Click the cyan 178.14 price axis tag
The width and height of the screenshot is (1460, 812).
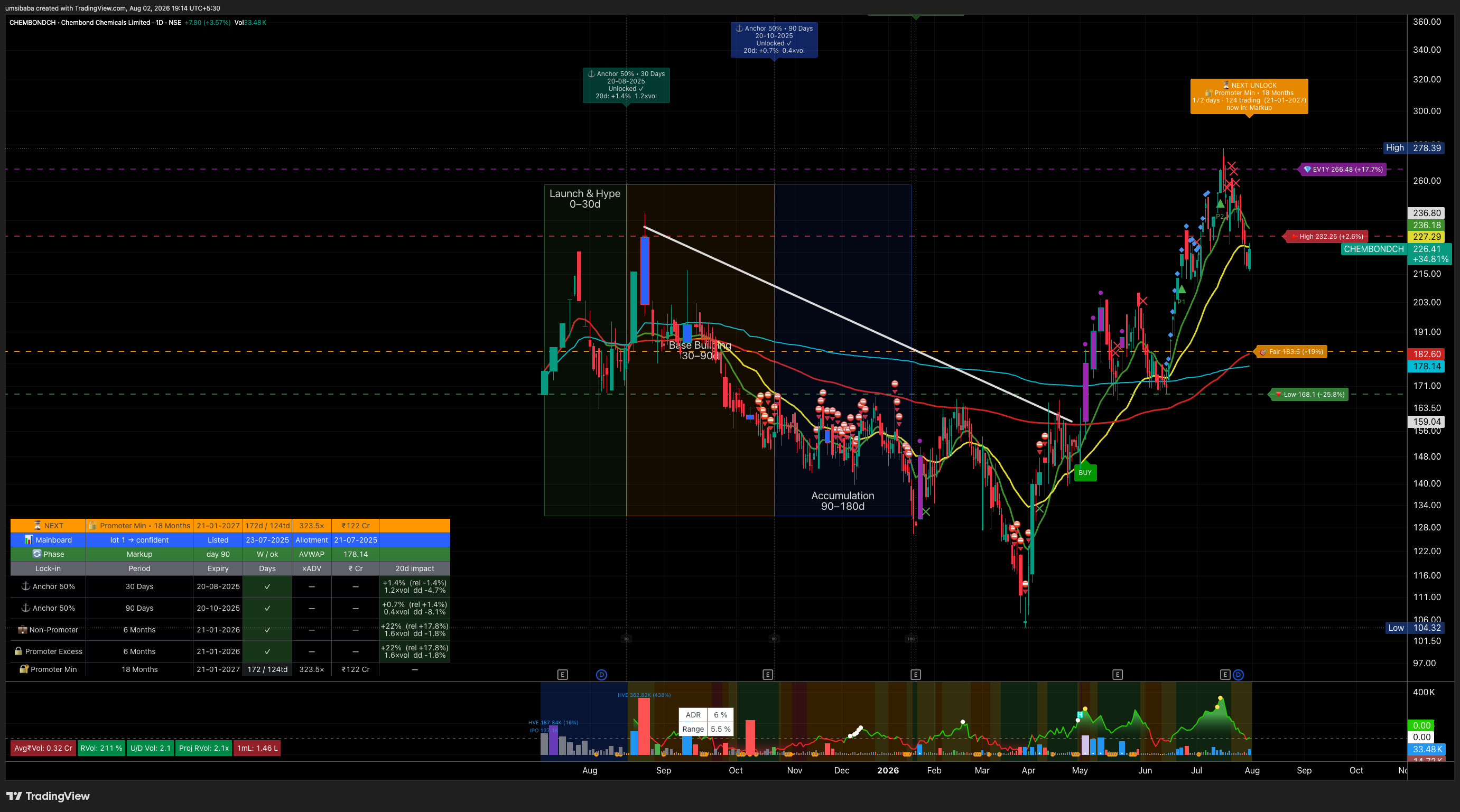[x=1427, y=366]
